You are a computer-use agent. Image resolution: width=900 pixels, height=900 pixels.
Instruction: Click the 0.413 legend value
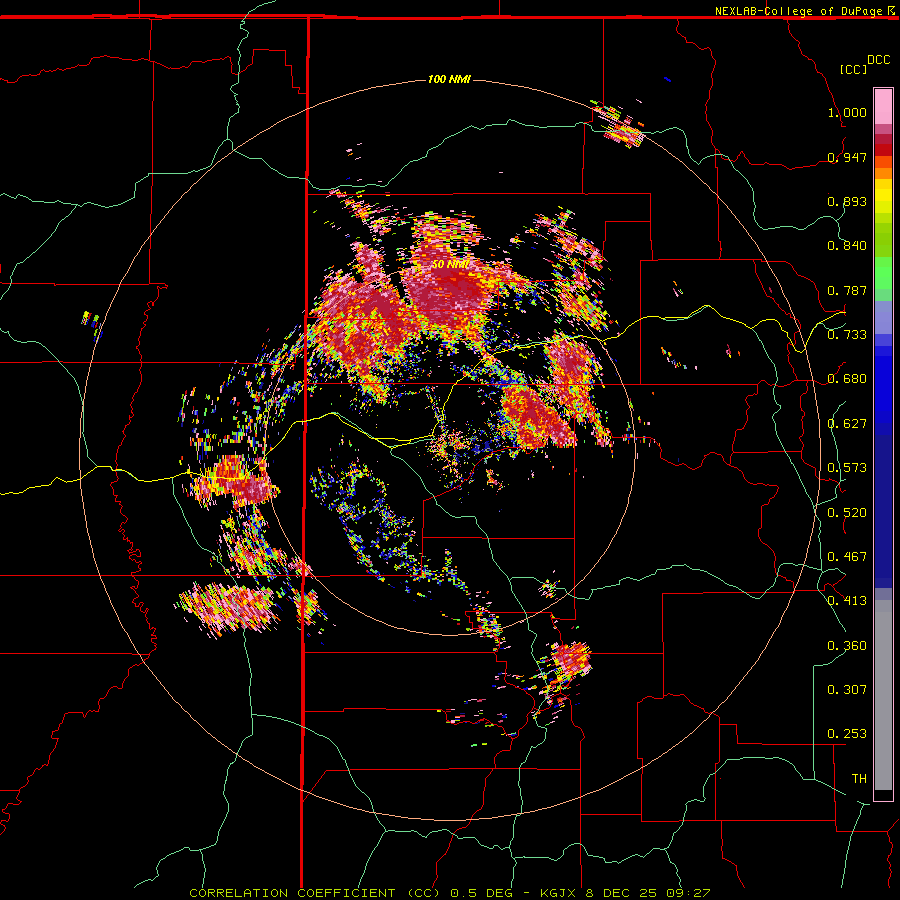coord(847,600)
